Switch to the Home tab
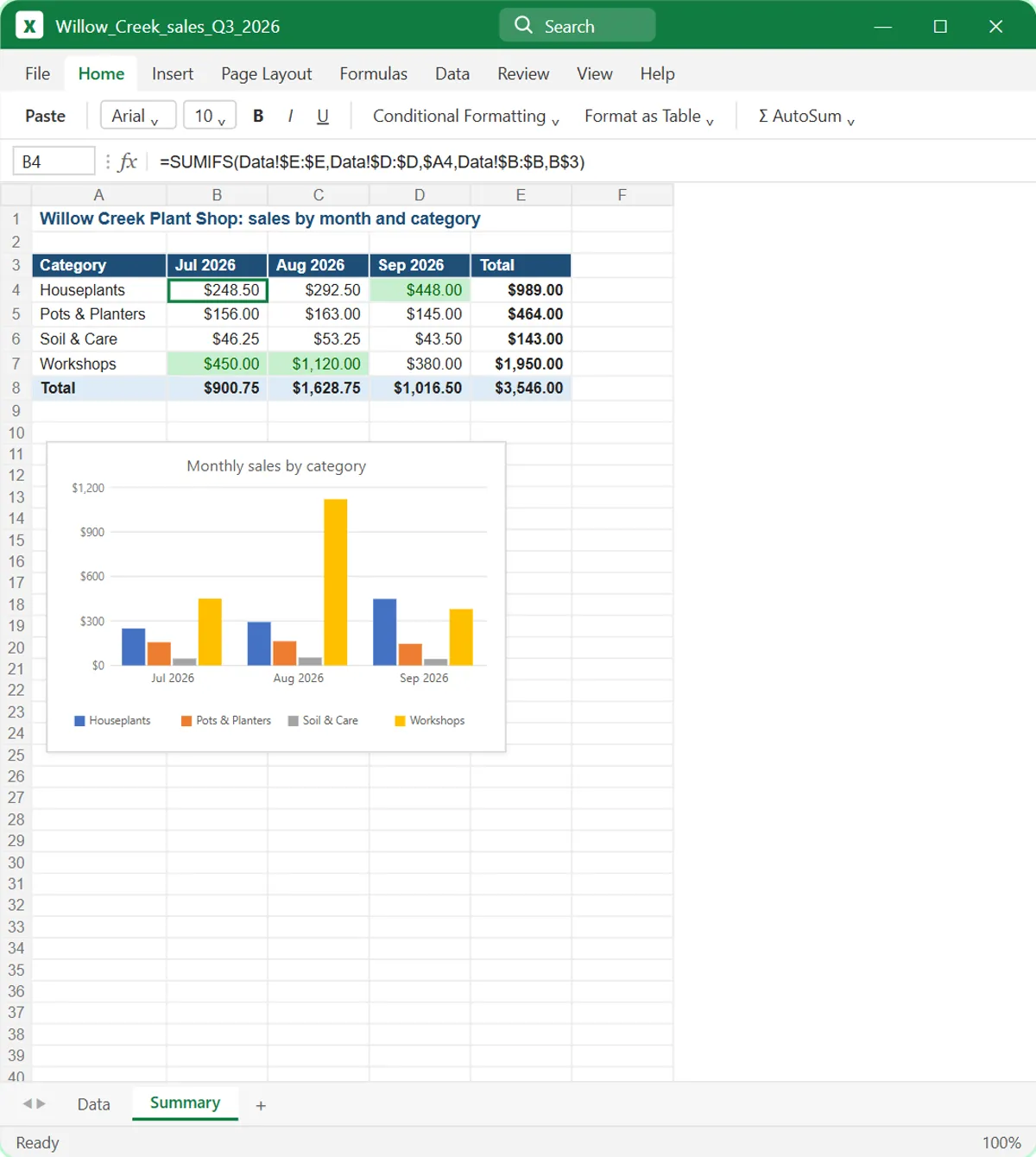Viewport: 1036px width, 1157px height. point(101,73)
